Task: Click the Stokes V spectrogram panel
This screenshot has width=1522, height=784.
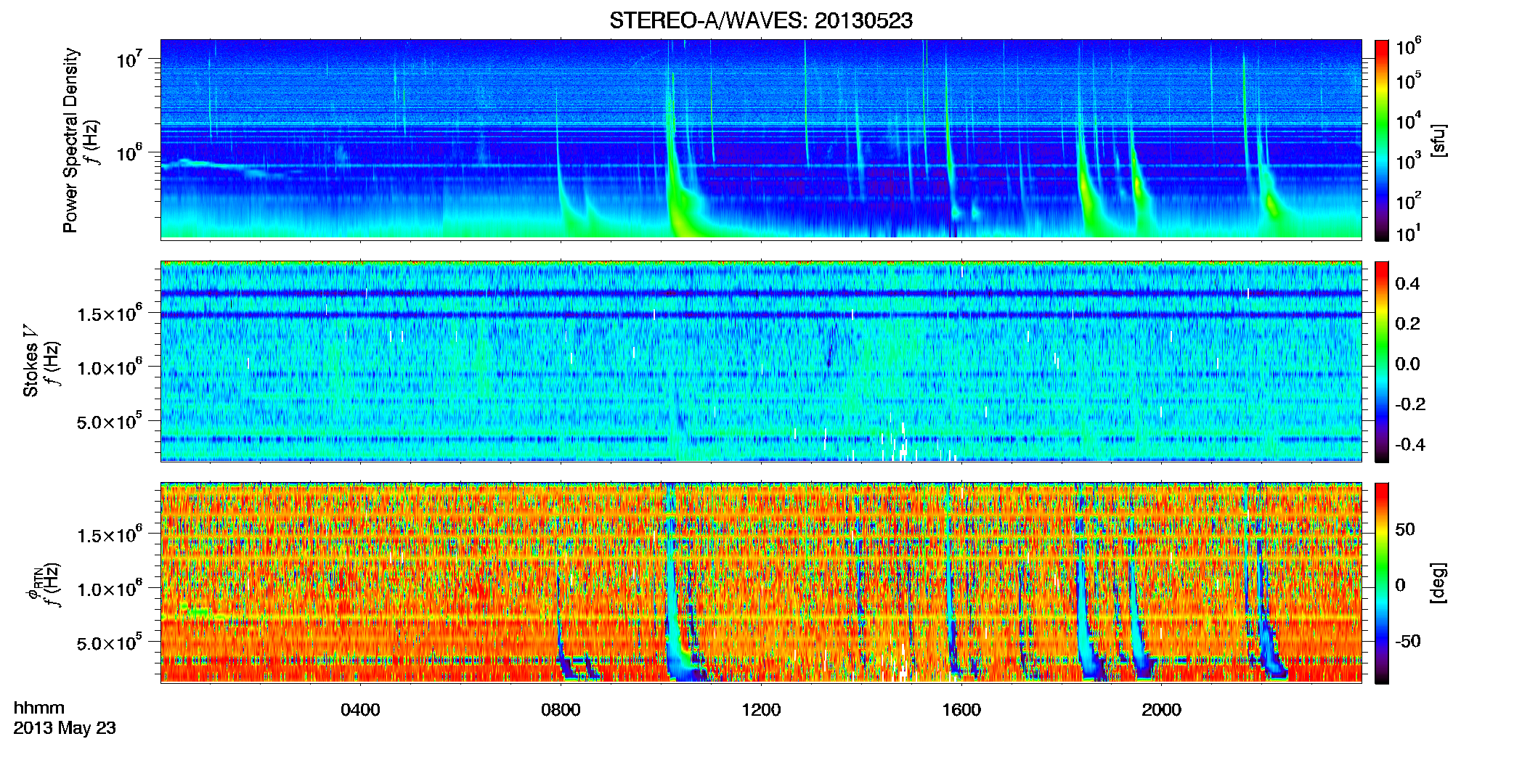Action: [x=761, y=362]
